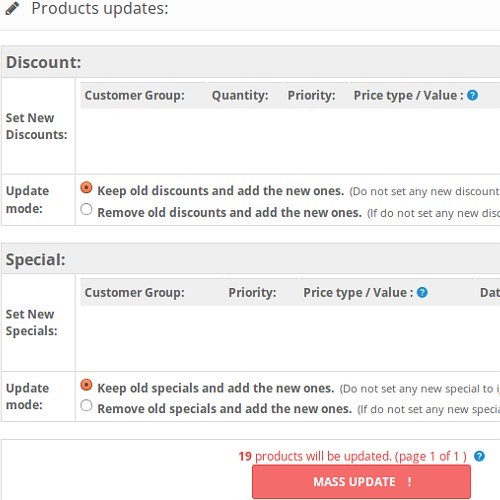The image size is (500, 500).
Task: Select Keep old discounts and add new ones
Action: (x=86, y=188)
